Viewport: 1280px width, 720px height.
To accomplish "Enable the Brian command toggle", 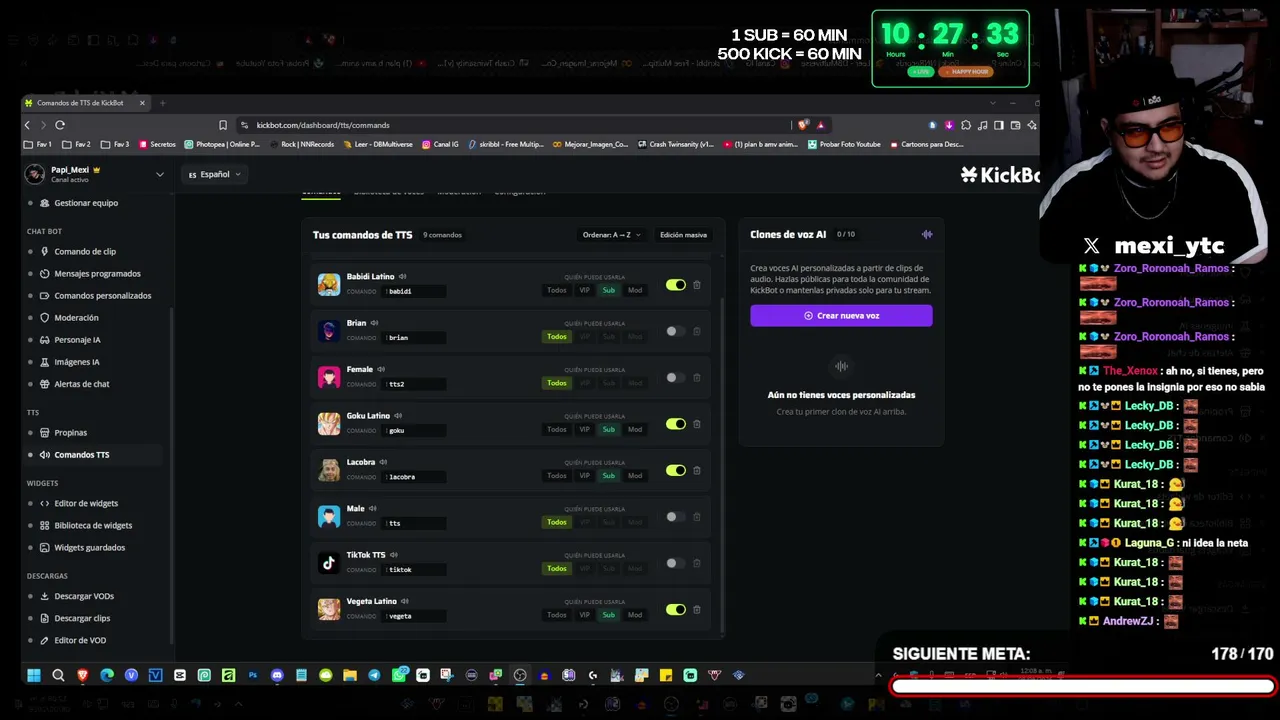I will click(x=675, y=331).
